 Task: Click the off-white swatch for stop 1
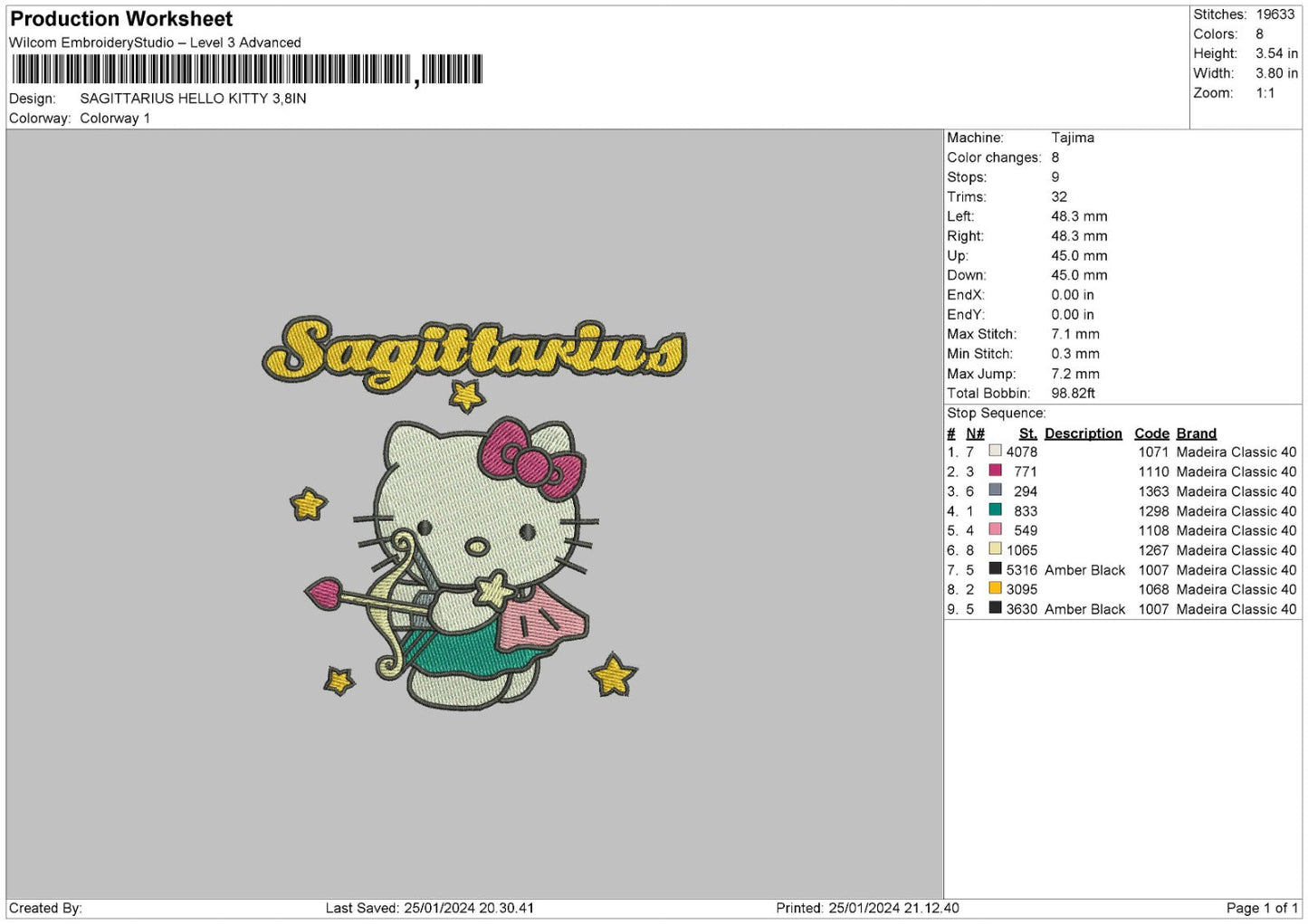click(x=995, y=451)
